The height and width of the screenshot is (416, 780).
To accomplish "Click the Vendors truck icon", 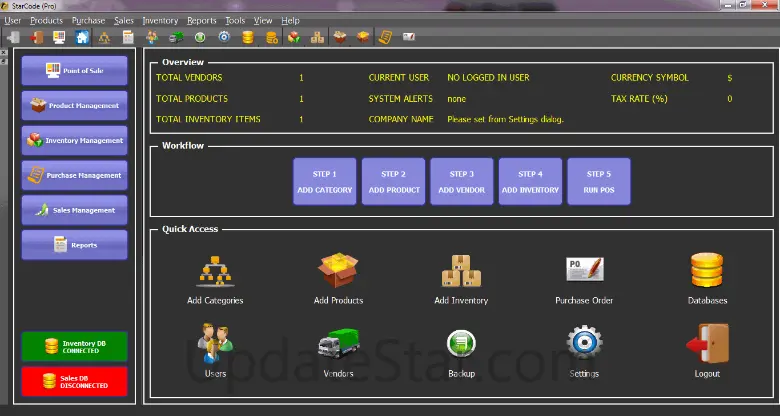I will coord(338,344).
